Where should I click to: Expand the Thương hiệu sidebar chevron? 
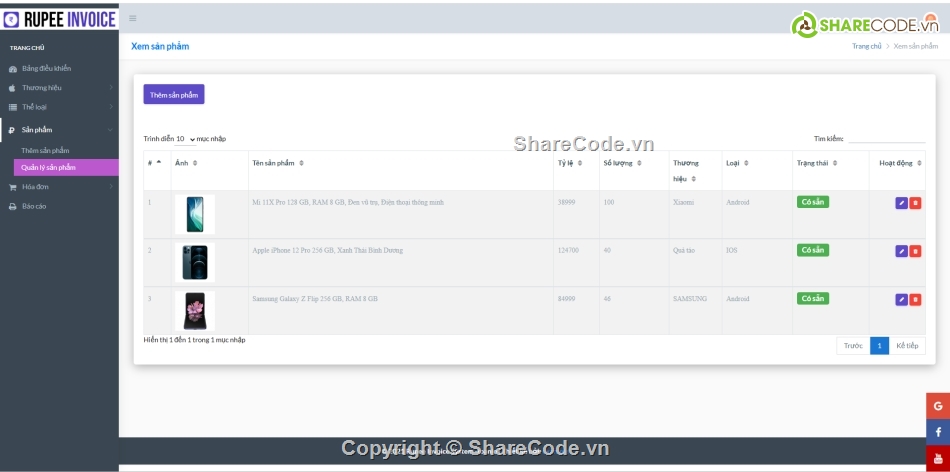tap(111, 88)
